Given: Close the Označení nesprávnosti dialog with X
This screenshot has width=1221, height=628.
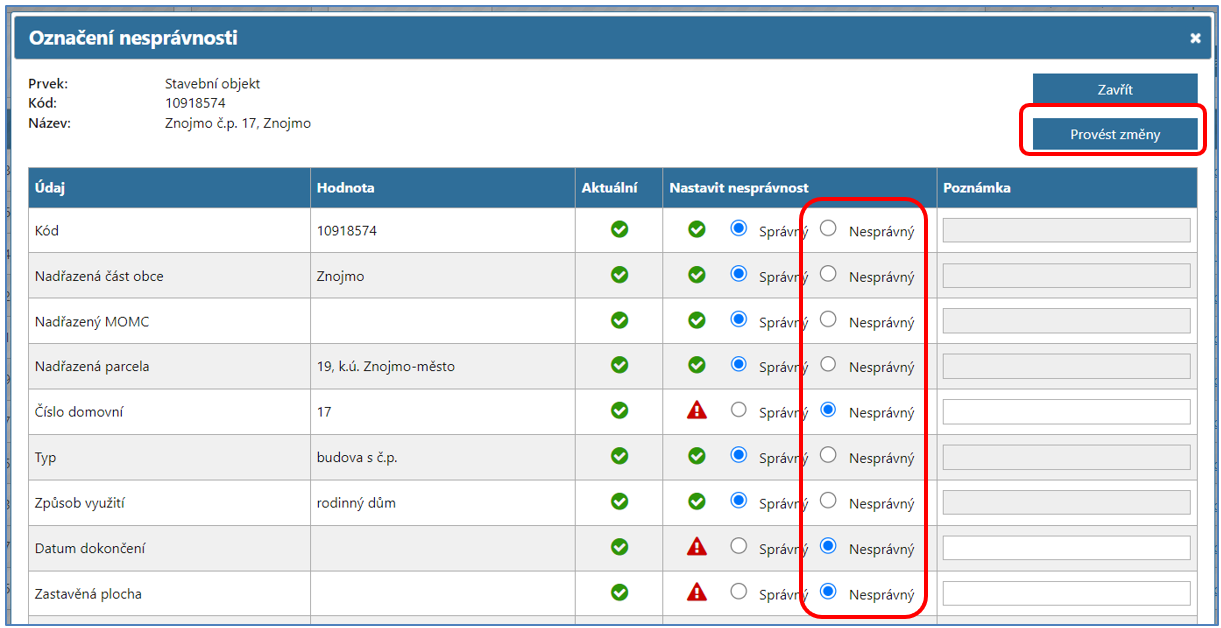Looking at the screenshot, I should (x=1195, y=39).
